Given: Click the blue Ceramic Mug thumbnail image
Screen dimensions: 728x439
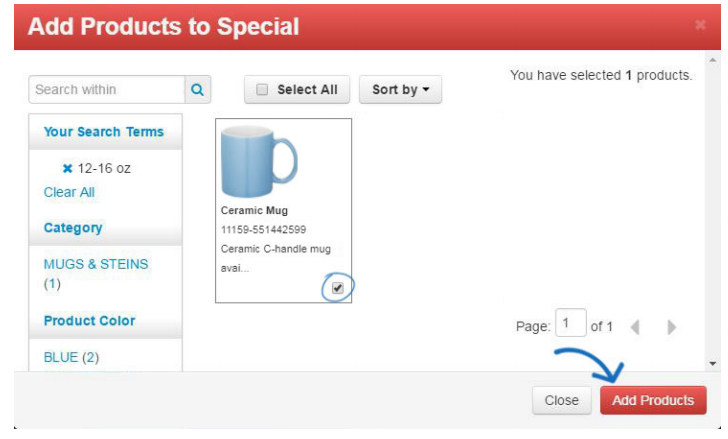Looking at the screenshot, I should 259,161.
